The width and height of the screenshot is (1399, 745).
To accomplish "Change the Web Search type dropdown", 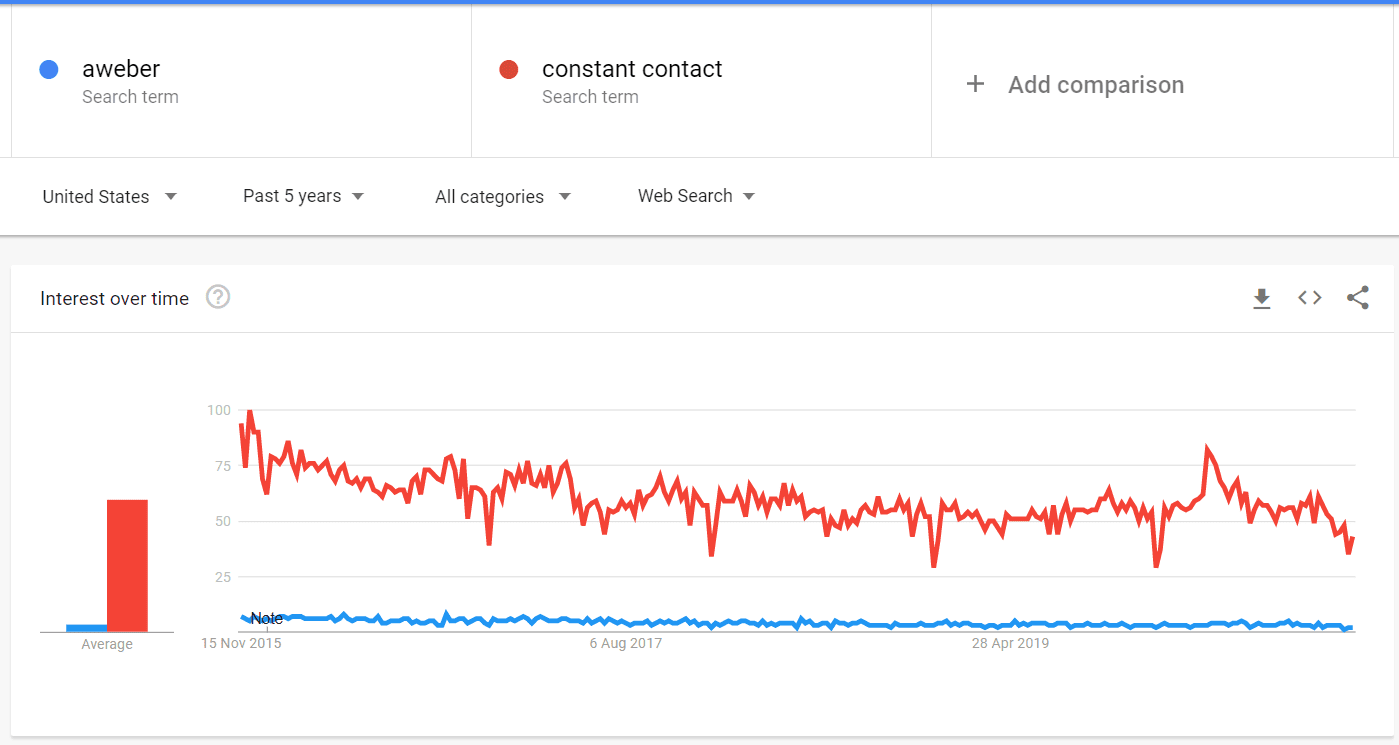I will coord(696,196).
